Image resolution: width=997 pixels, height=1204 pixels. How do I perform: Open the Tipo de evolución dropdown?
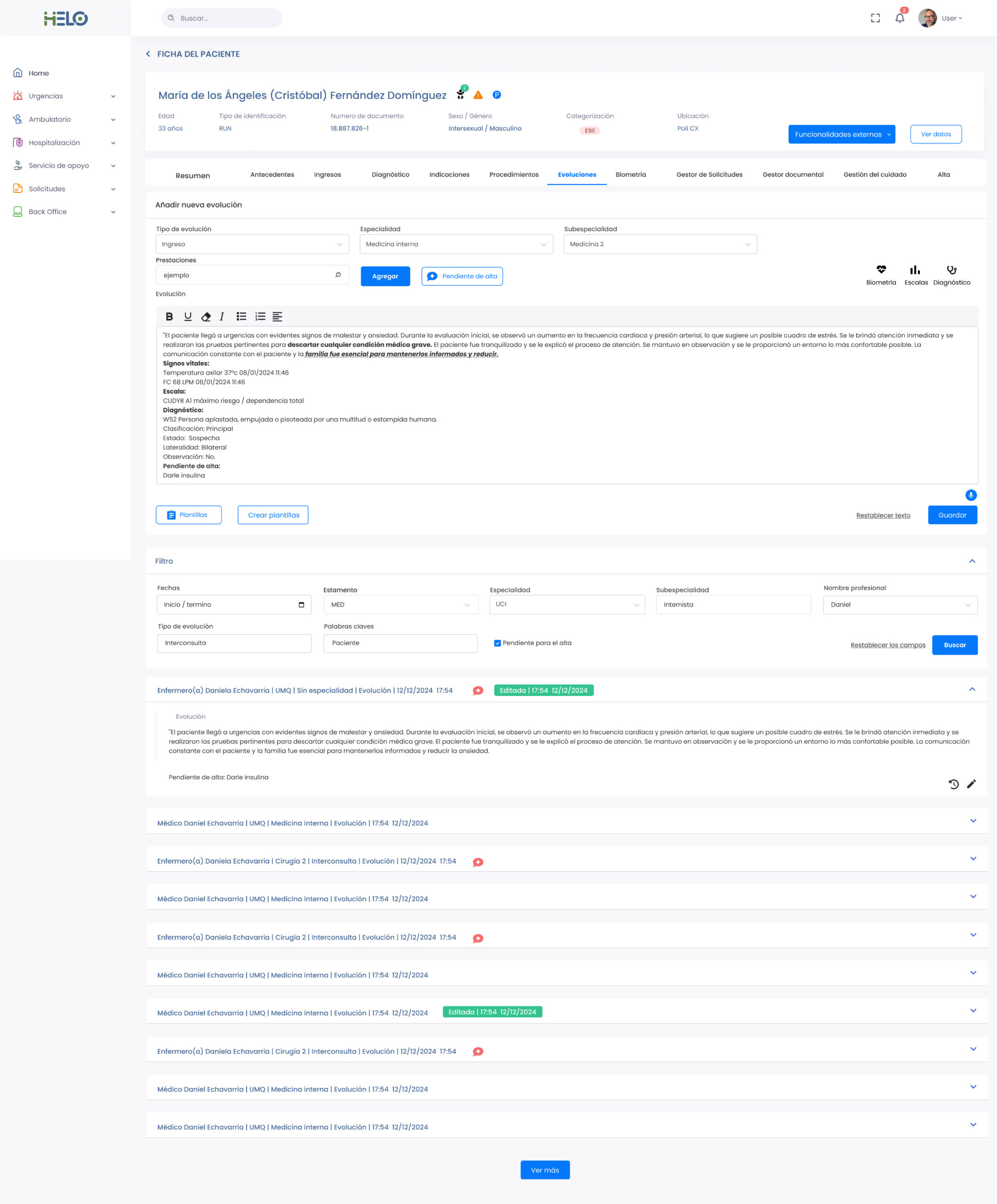(x=252, y=244)
